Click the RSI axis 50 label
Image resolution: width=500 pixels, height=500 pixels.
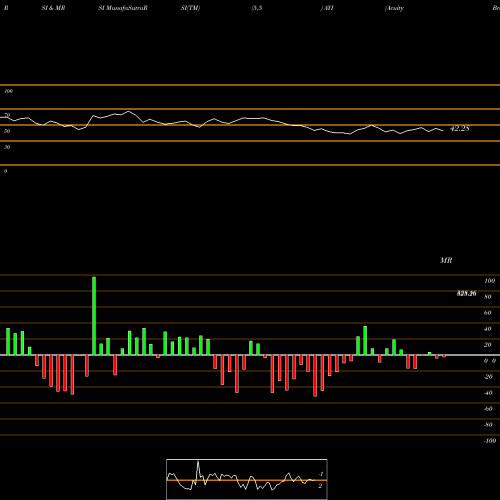tap(7, 131)
